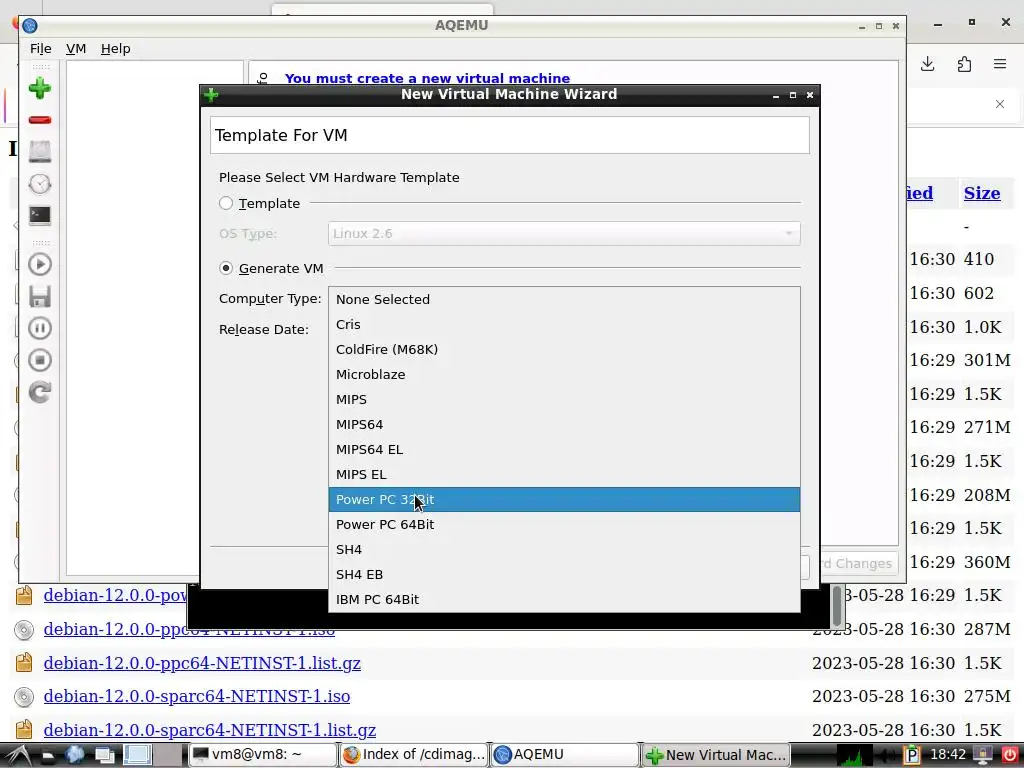1024x768 pixels.
Task: Open the AQEMU Help menu
Action: coord(116,49)
